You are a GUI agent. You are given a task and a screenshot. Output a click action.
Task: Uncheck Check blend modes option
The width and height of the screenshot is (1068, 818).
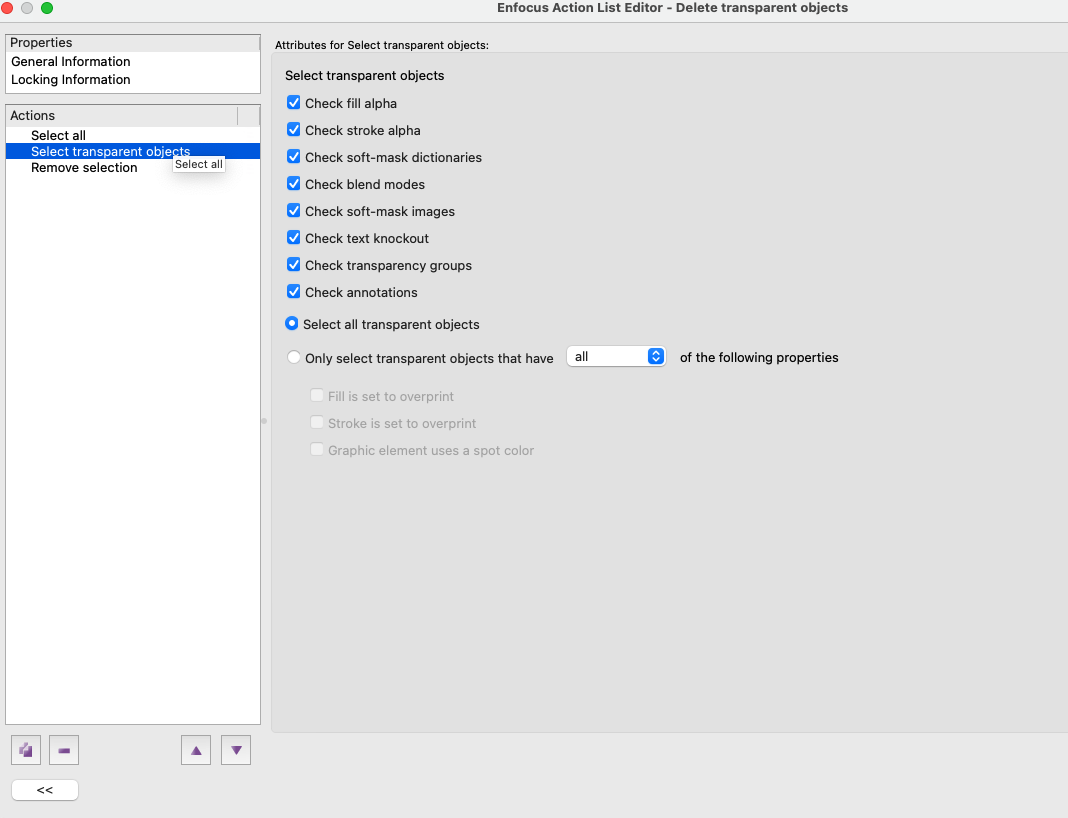tap(294, 184)
